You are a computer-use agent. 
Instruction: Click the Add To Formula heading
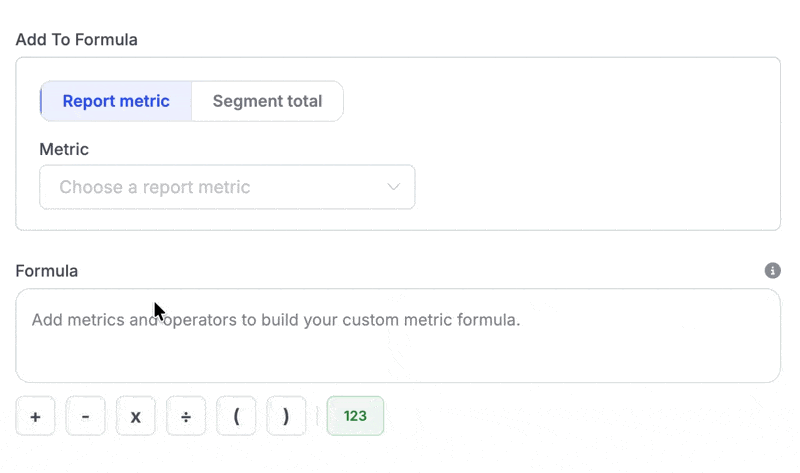pos(76,40)
